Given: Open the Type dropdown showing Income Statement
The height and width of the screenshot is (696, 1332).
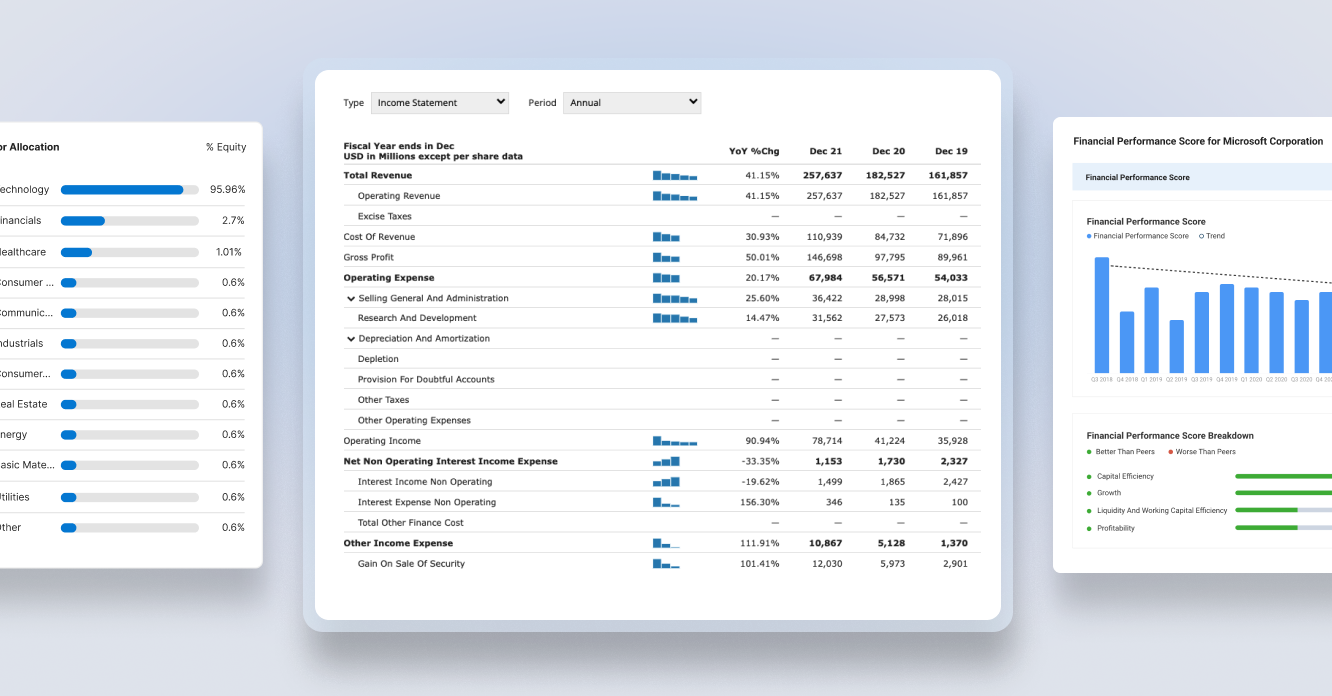Looking at the screenshot, I should pyautogui.click(x=440, y=102).
